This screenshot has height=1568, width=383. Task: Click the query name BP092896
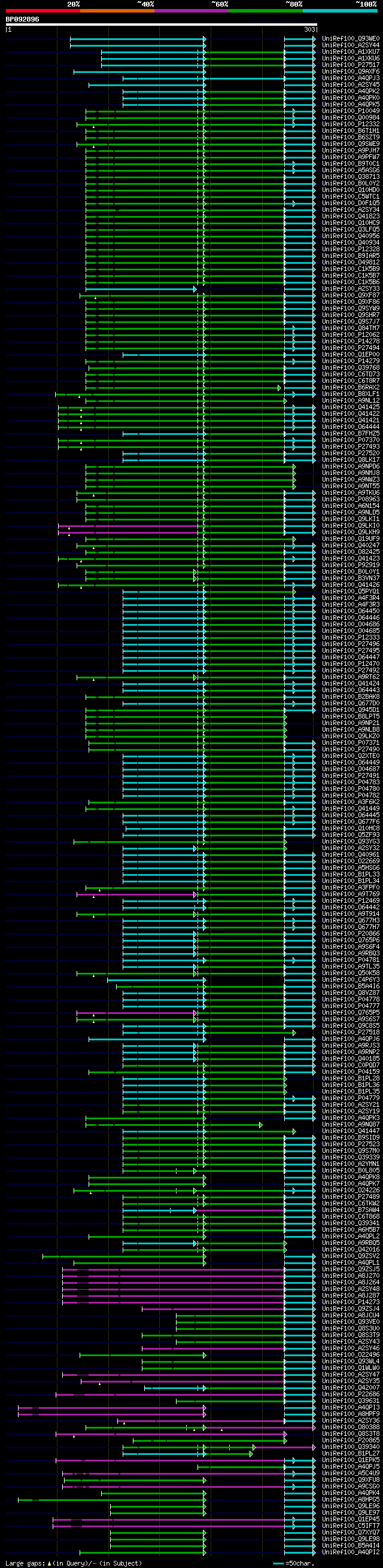click(x=23, y=20)
